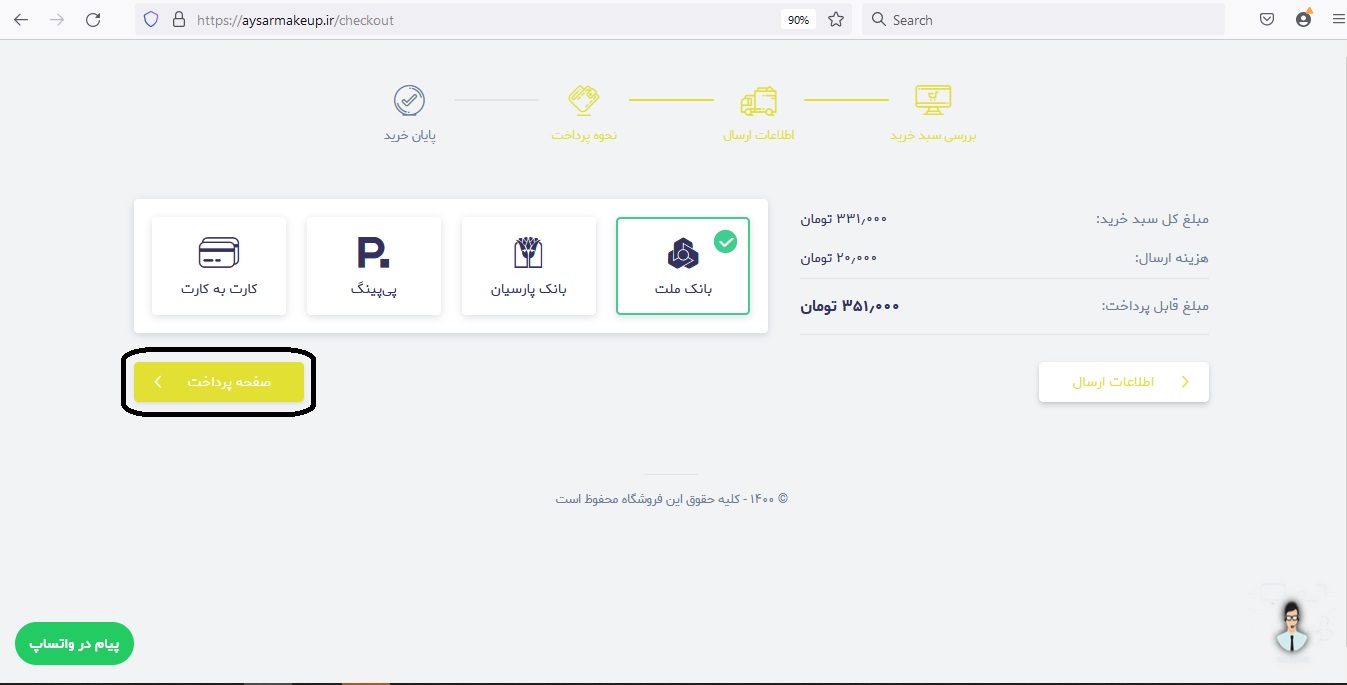Select Bank Mellat (بانک ملت) payment option

(683, 266)
